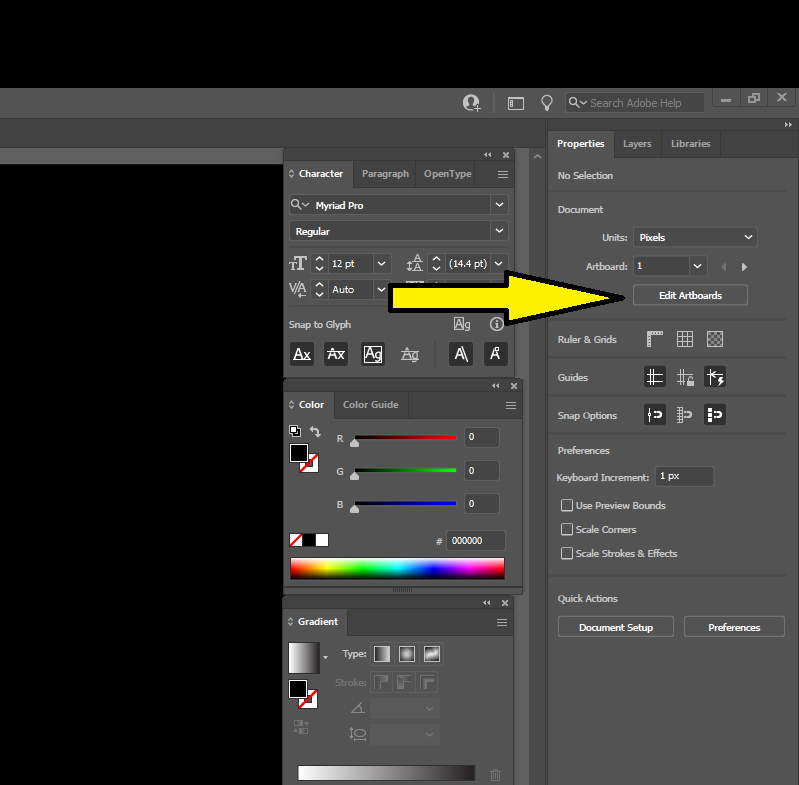Show transparency grid icon
The width and height of the screenshot is (799, 785).
[715, 339]
